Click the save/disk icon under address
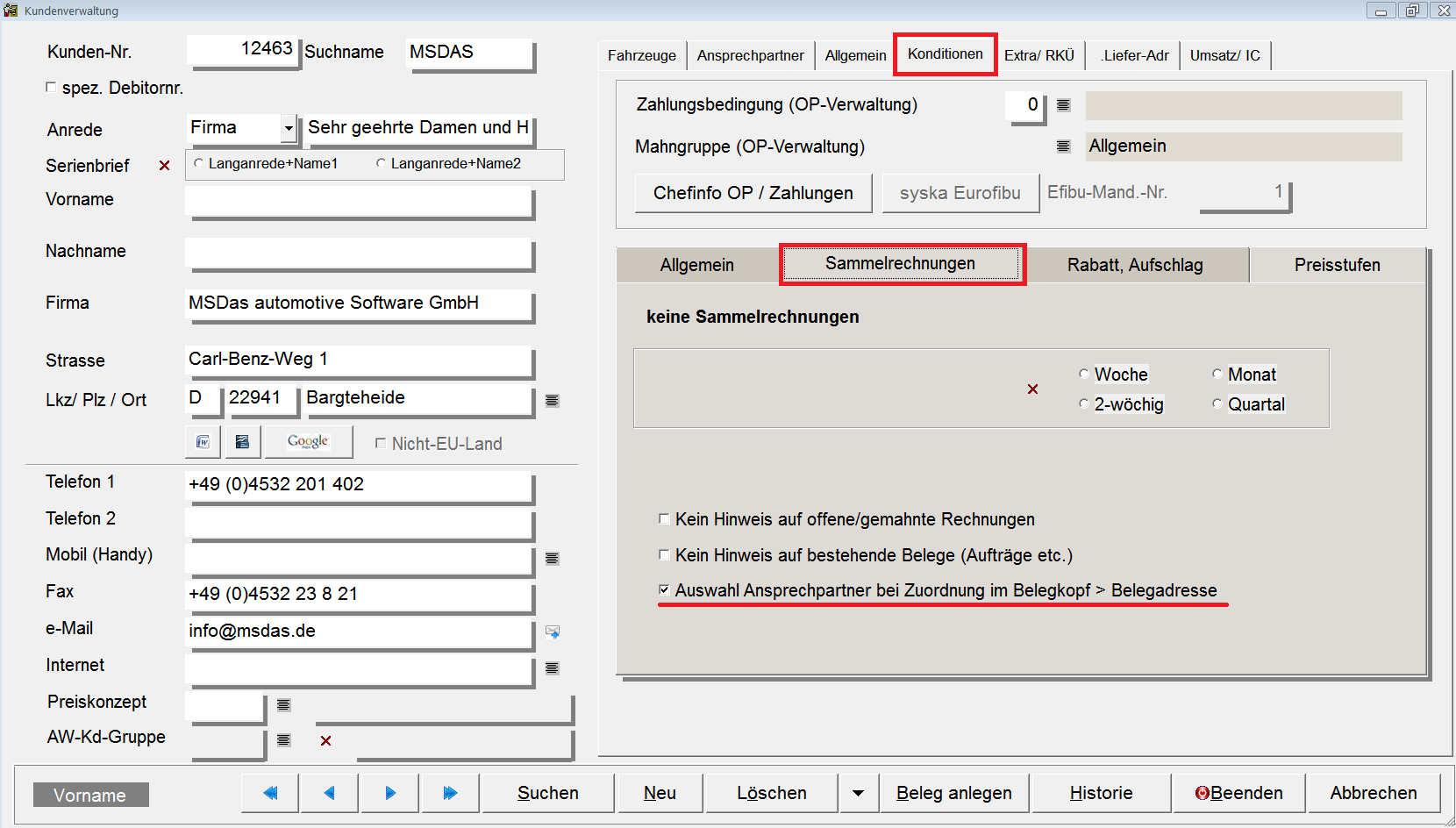Viewport: 1456px width, 828px height. (x=243, y=442)
